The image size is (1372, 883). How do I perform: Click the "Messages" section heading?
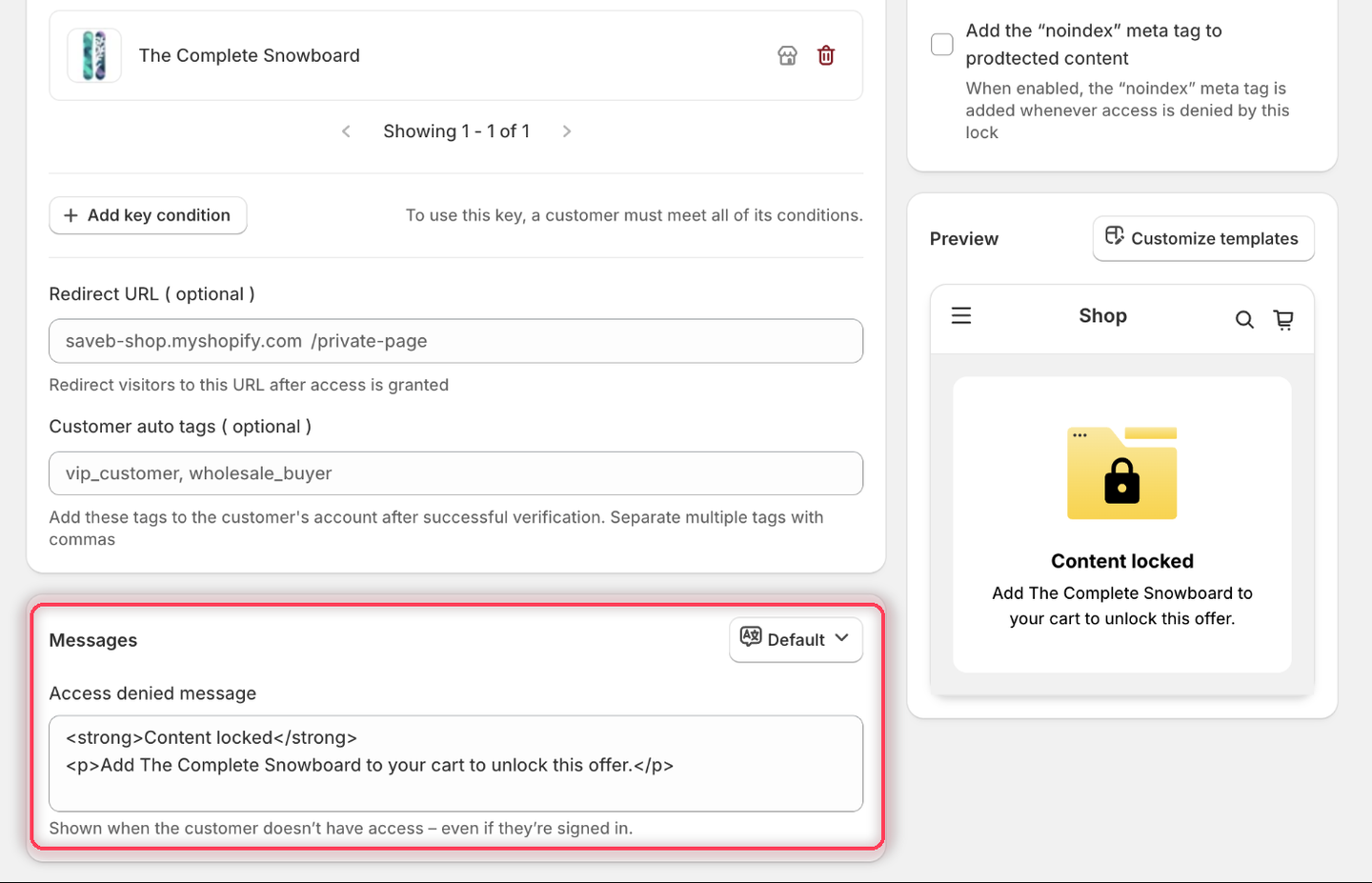click(93, 640)
